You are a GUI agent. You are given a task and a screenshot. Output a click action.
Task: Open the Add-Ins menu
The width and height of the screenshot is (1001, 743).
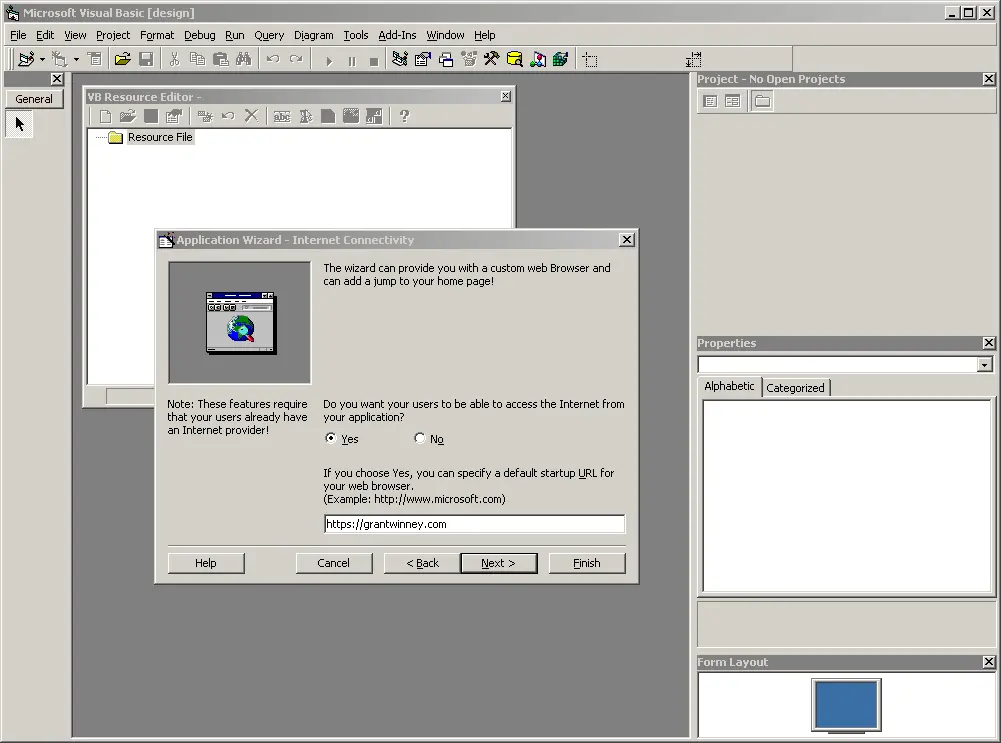pyautogui.click(x=397, y=35)
